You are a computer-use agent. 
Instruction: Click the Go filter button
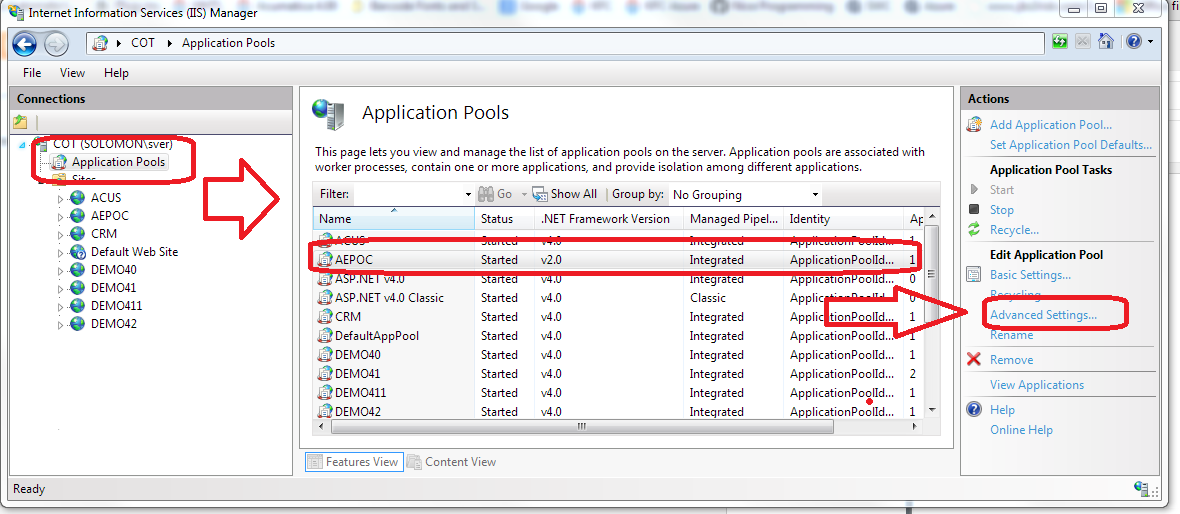pos(495,194)
